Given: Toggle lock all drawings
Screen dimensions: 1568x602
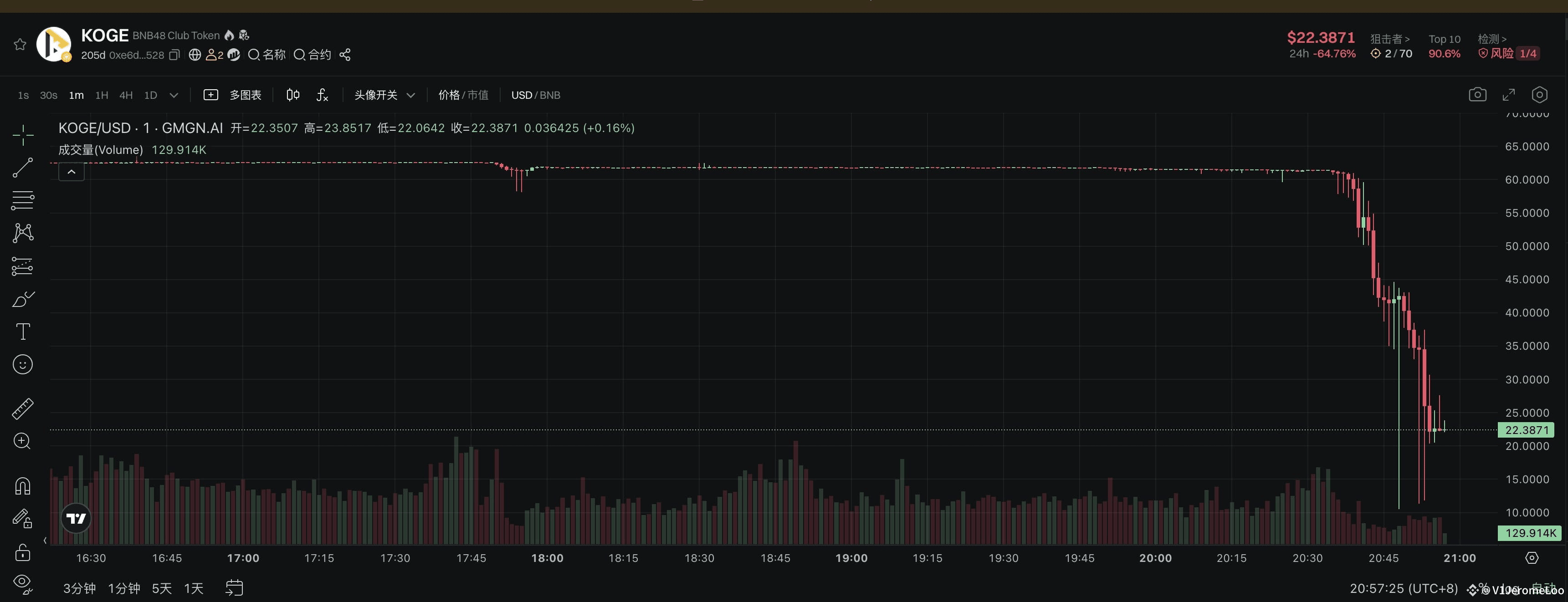Looking at the screenshot, I should tap(22, 552).
